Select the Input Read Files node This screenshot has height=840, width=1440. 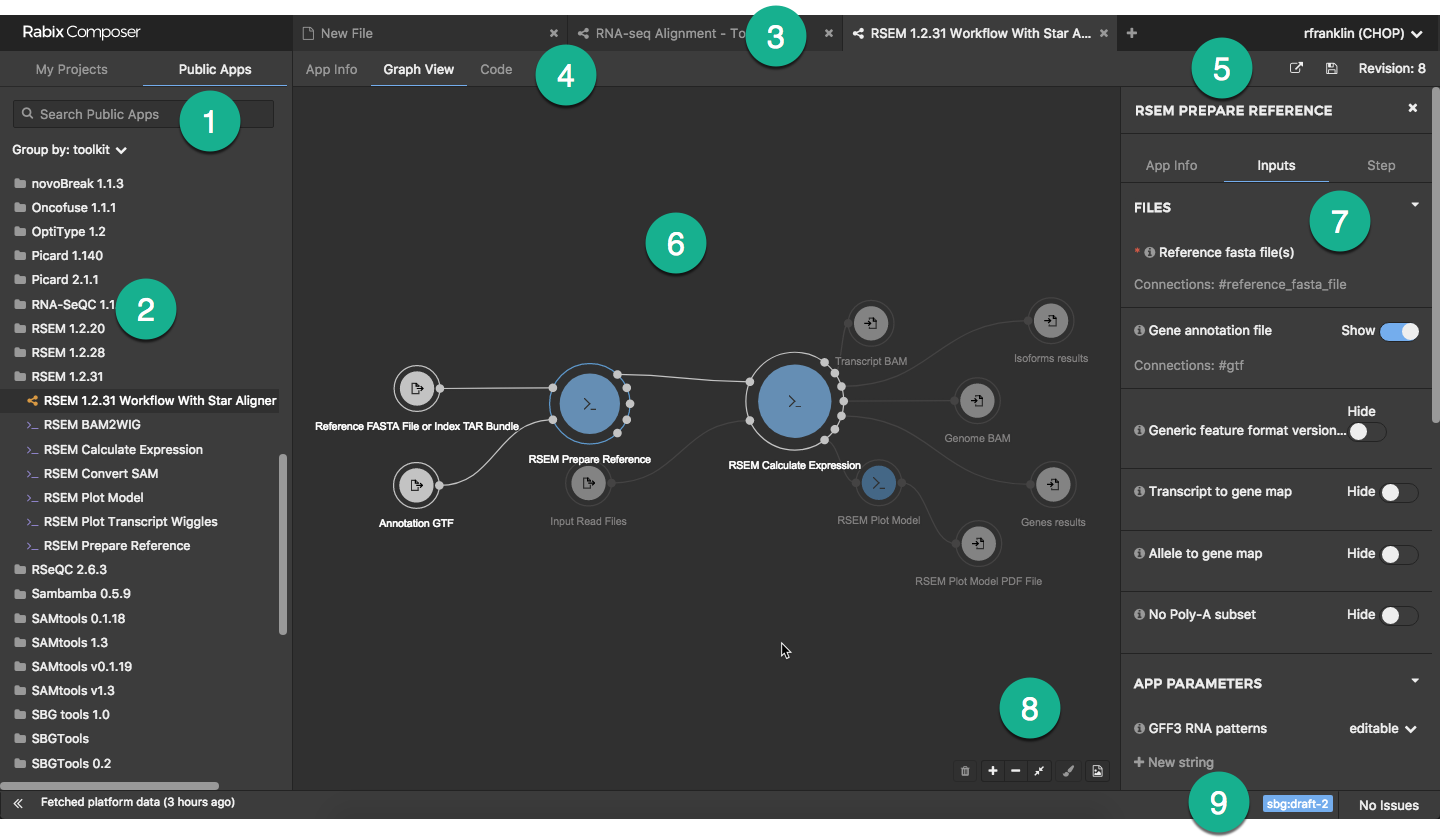point(588,484)
